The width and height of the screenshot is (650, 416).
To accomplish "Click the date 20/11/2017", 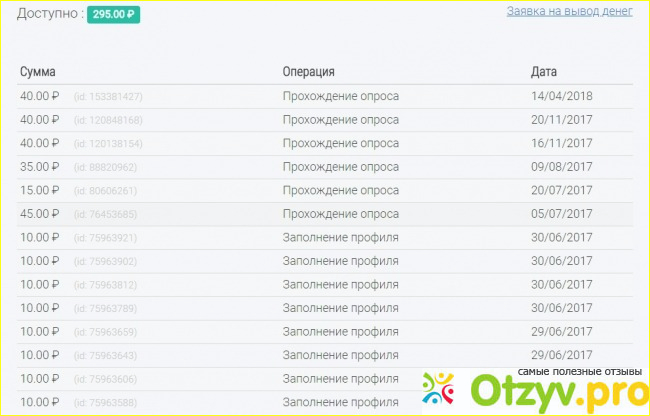I will (562, 120).
